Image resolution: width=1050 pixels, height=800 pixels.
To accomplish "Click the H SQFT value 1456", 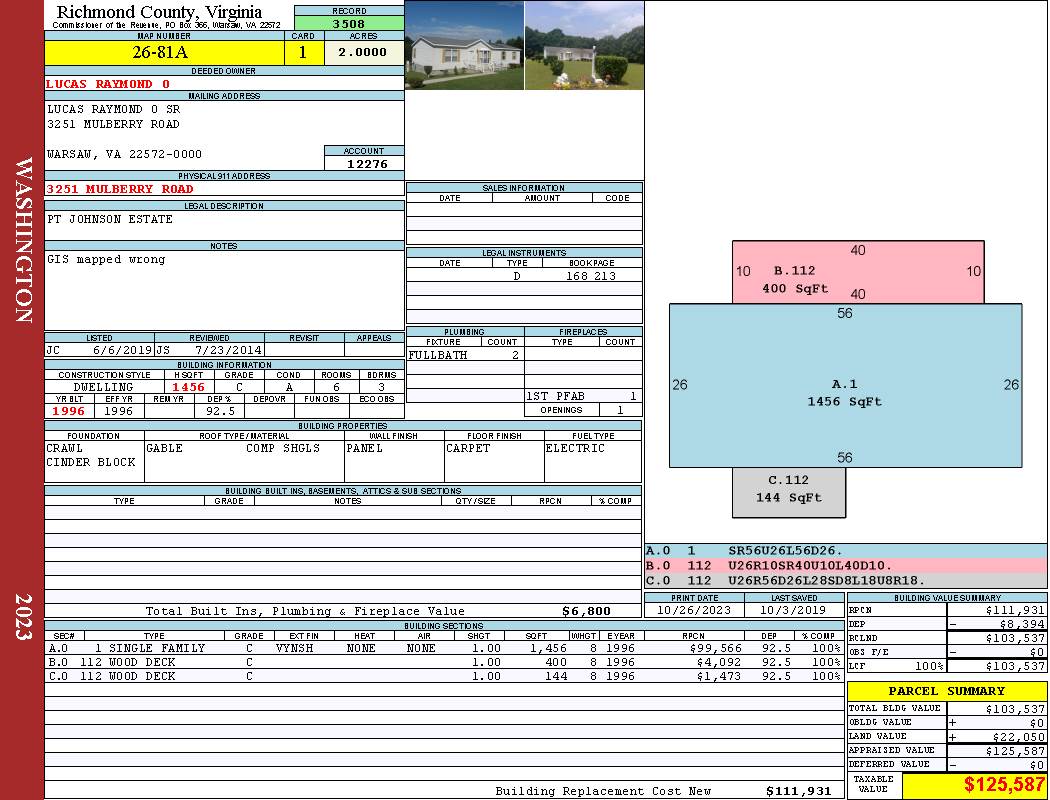I will click(188, 387).
